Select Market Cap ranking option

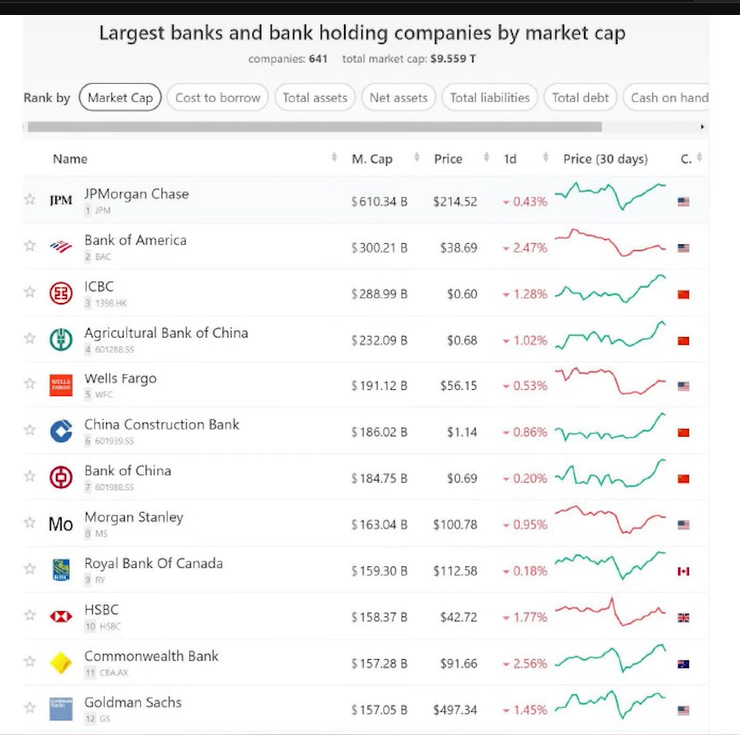pyautogui.click(x=120, y=98)
